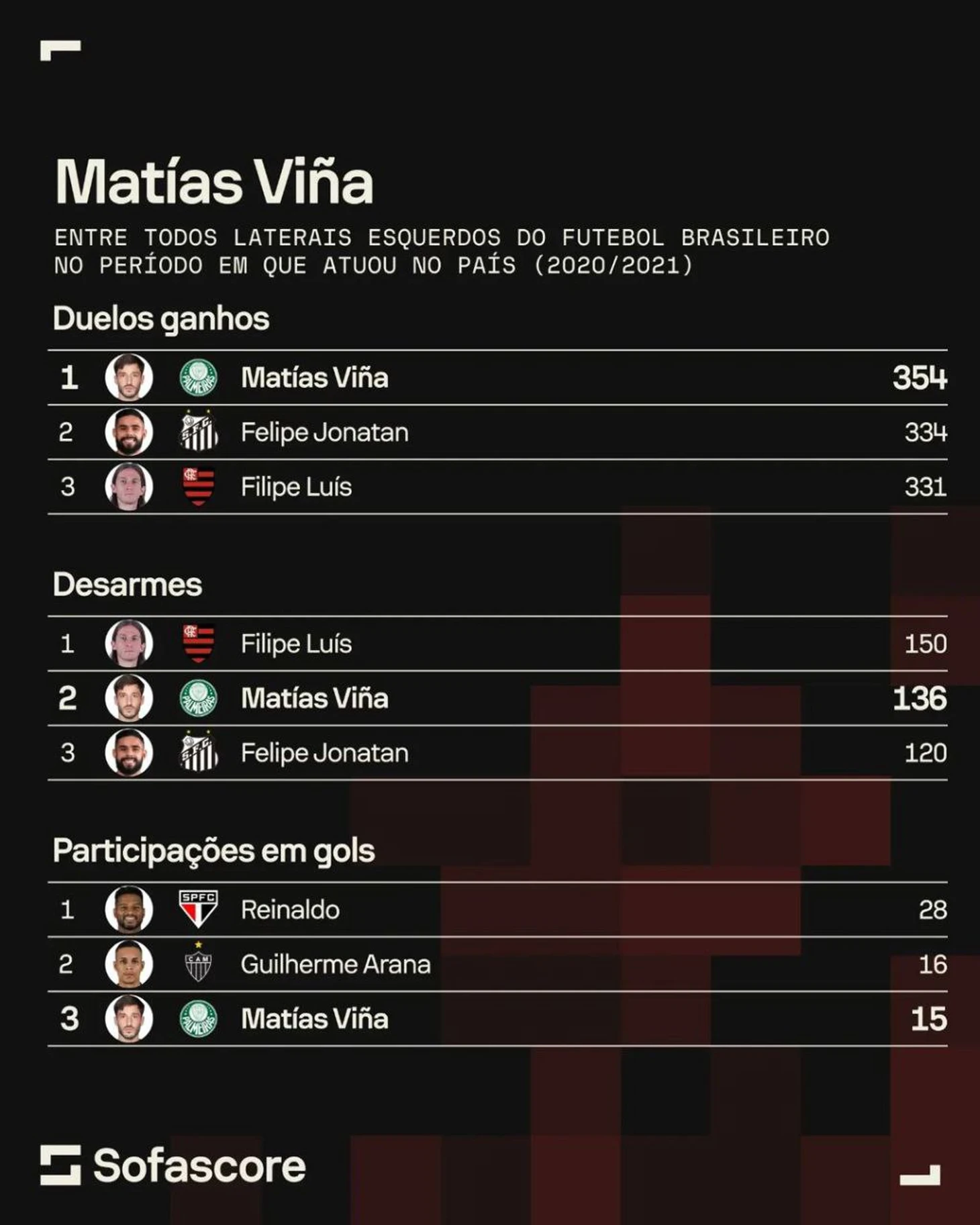Screen dimensions: 980x1225
Task: Click the Sofascore logo icon at bottom
Action: pos(60,1165)
